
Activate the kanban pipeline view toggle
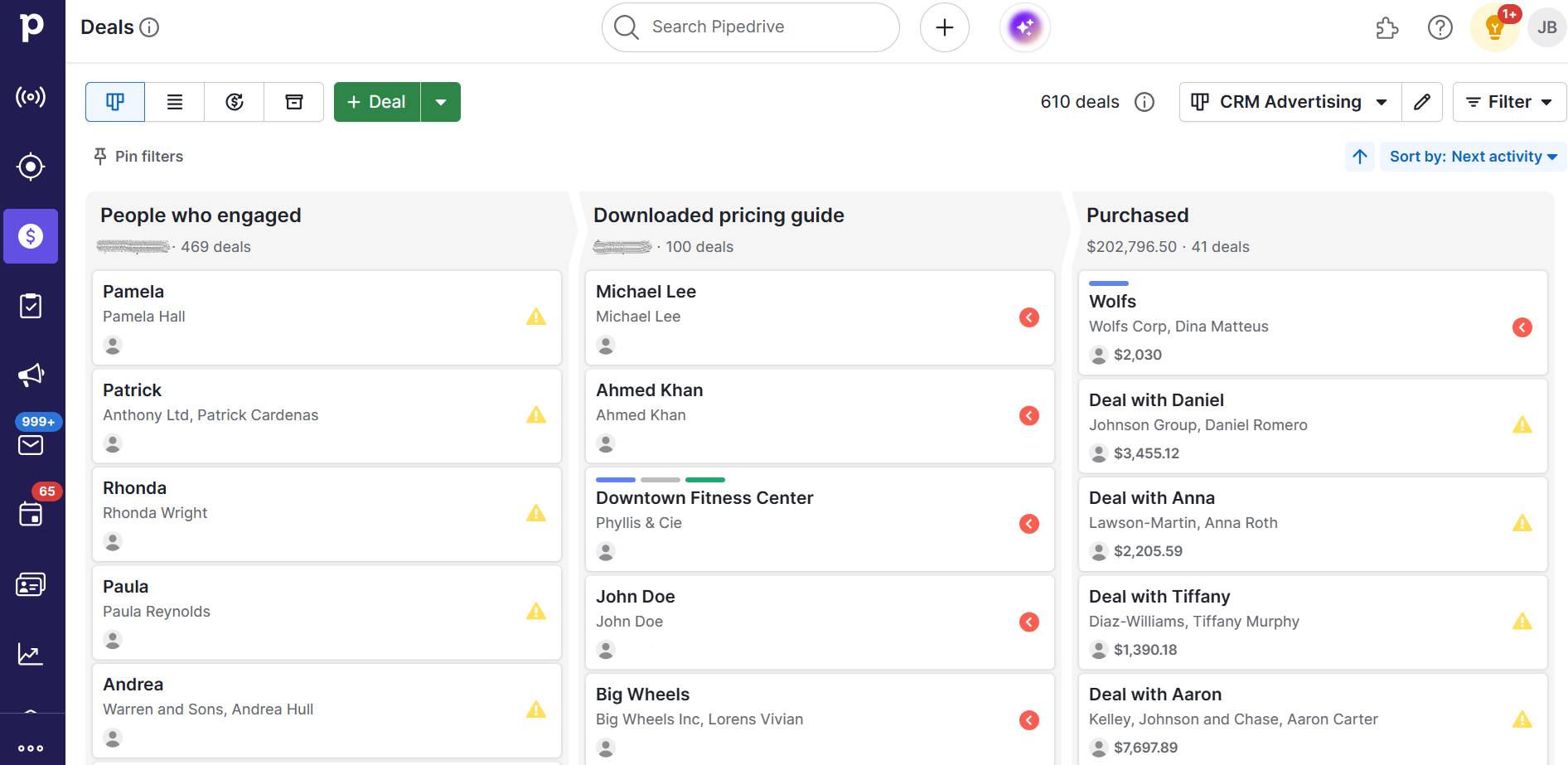(114, 101)
